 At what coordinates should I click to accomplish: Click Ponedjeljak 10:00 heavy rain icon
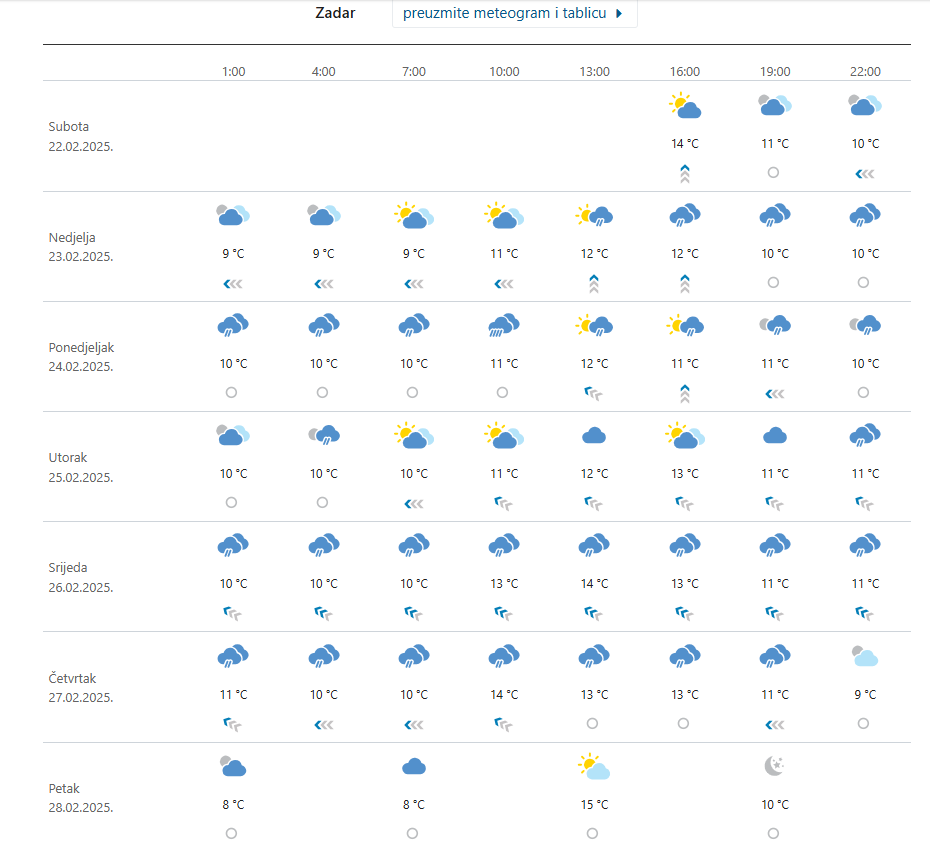coord(504,325)
